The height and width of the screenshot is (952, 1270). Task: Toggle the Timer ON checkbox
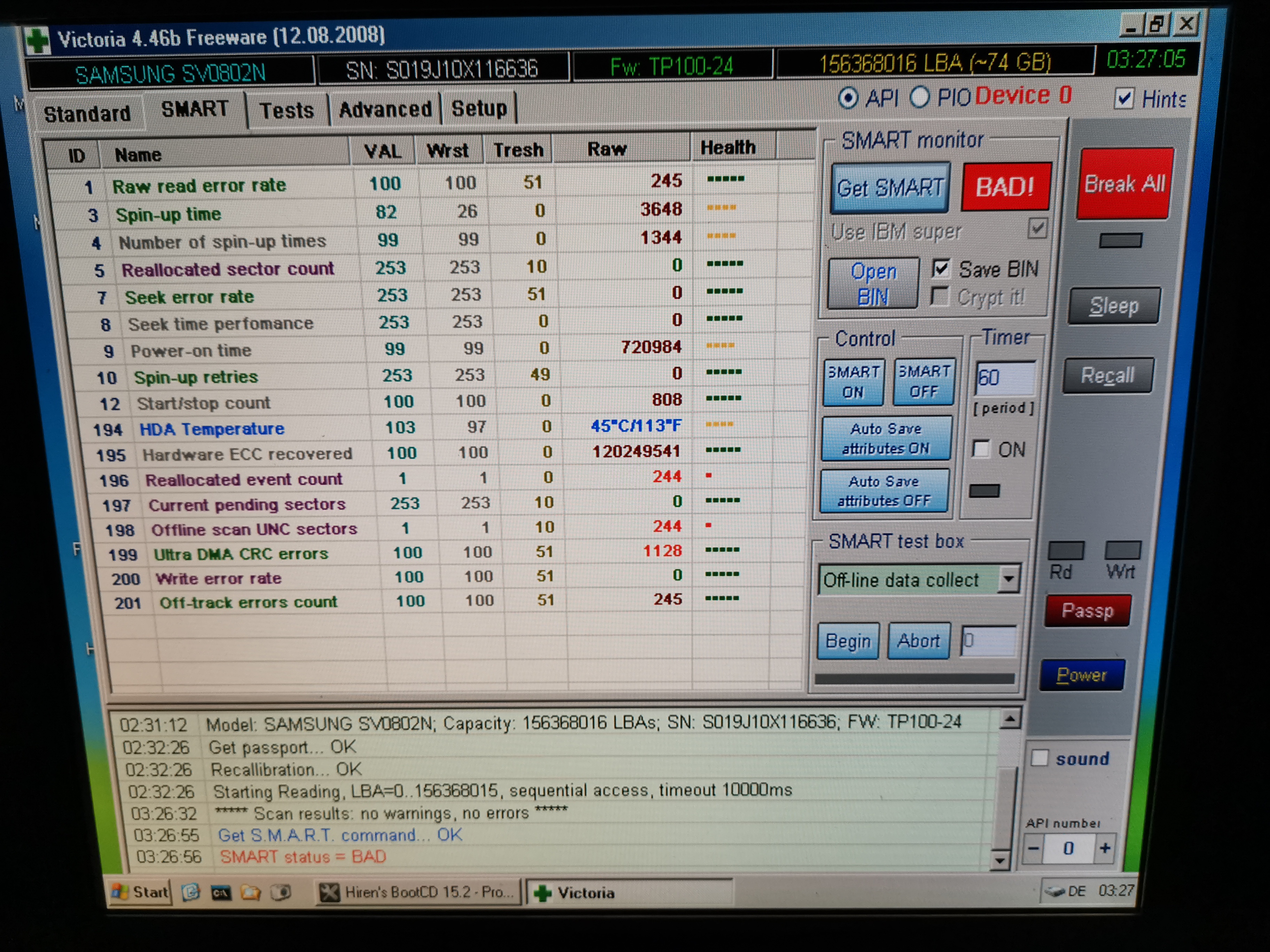point(981,449)
